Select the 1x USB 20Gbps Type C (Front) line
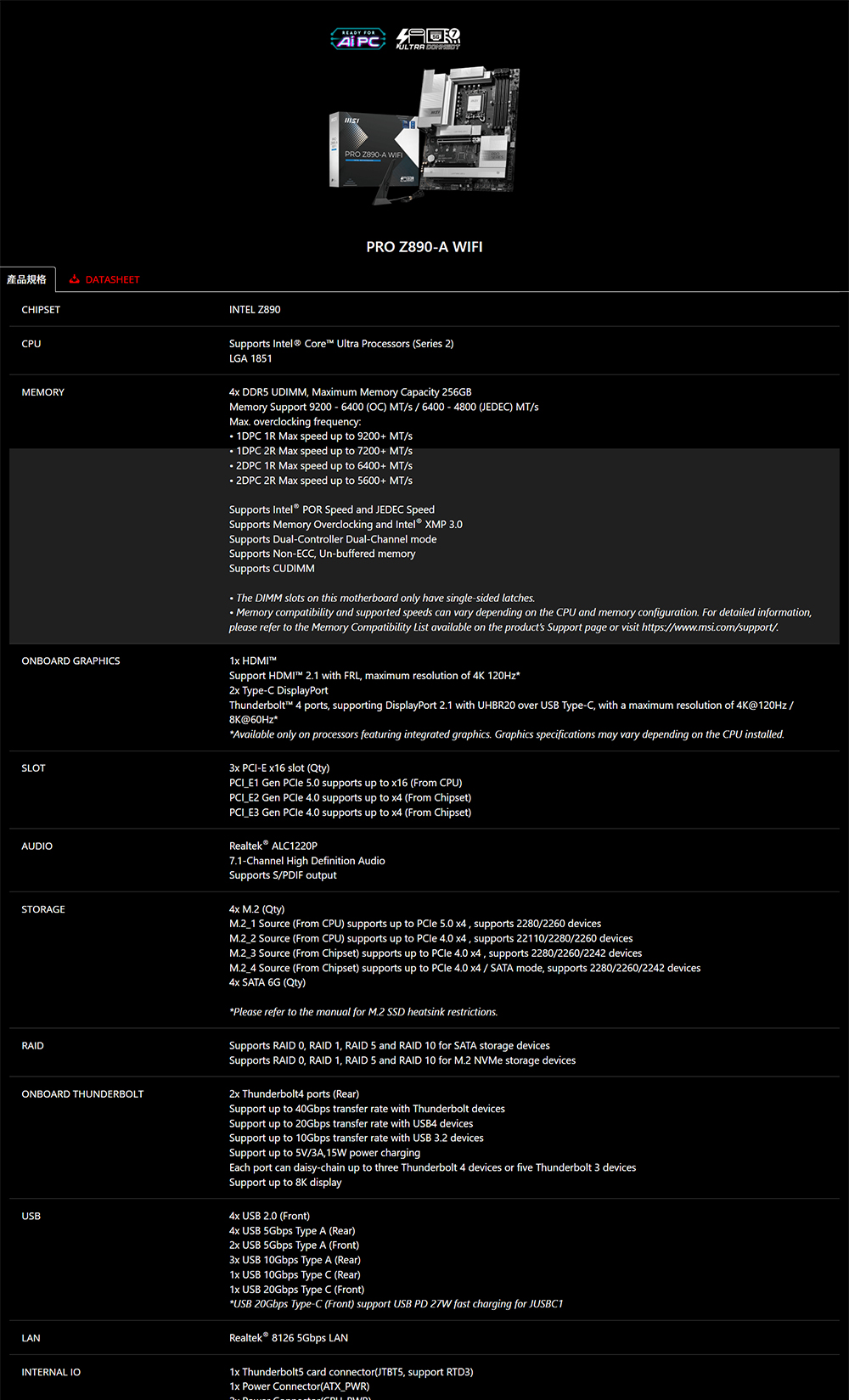Screen dimensions: 849x1400 pyautogui.click(x=297, y=1290)
